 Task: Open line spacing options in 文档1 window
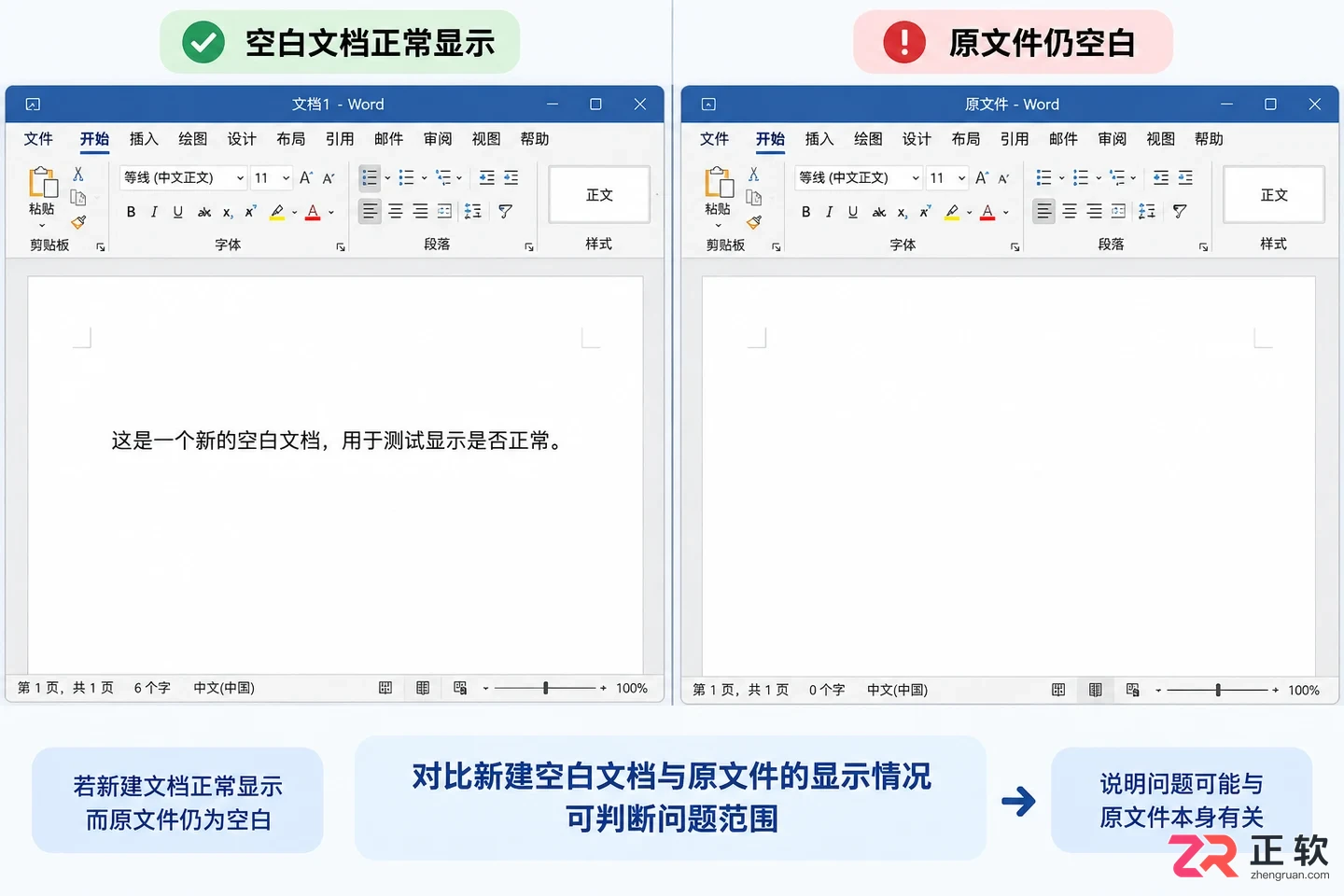coord(473,212)
